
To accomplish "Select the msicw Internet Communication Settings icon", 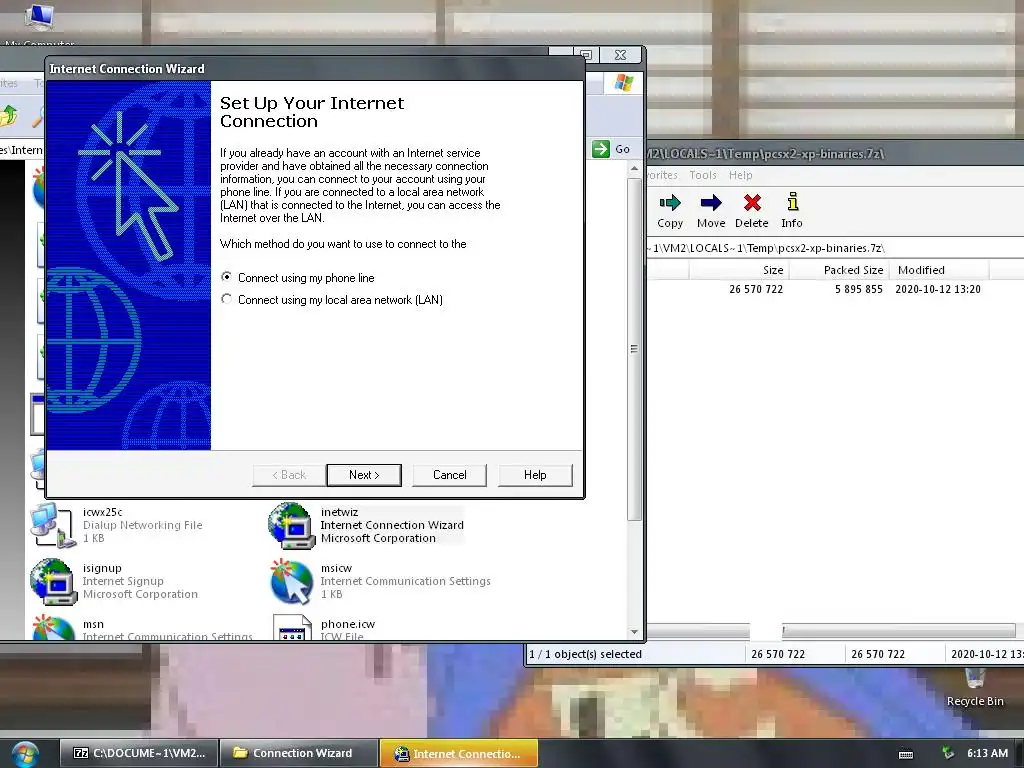I will (291, 581).
